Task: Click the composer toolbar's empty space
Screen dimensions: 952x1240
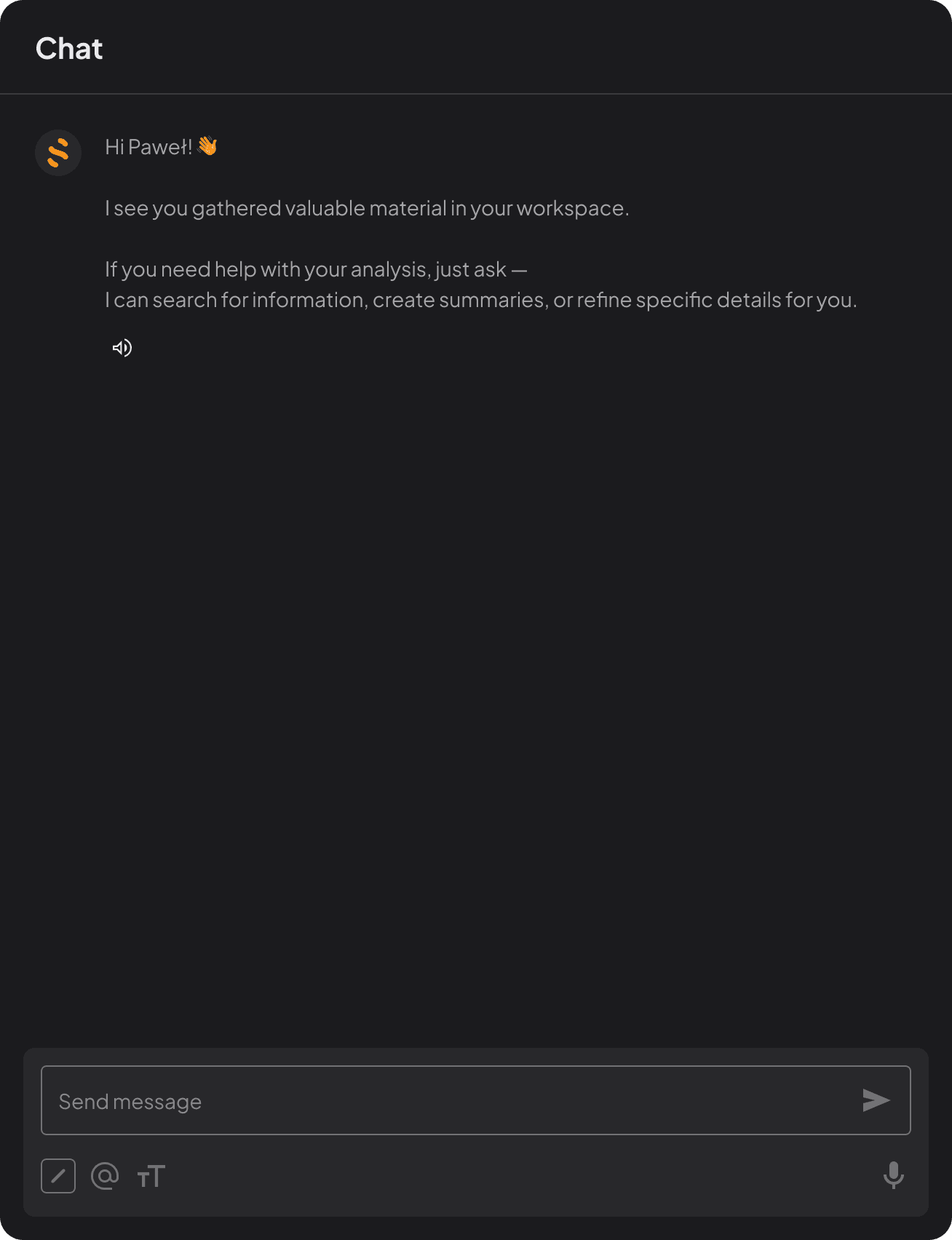Action: click(524, 1176)
